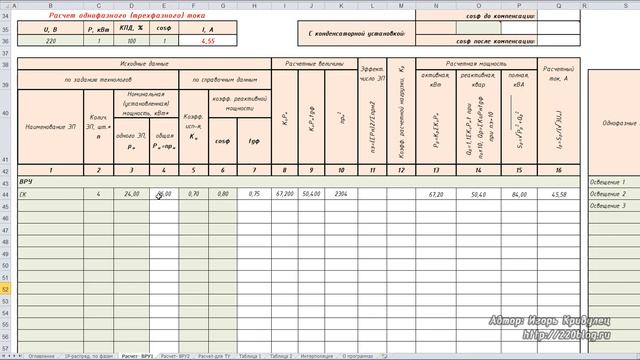Image resolution: width=640 pixels, height=360 pixels.
Task: Click the title Расчет однофазного (трехфазного) тока
Action: pyautogui.click(x=127, y=16)
